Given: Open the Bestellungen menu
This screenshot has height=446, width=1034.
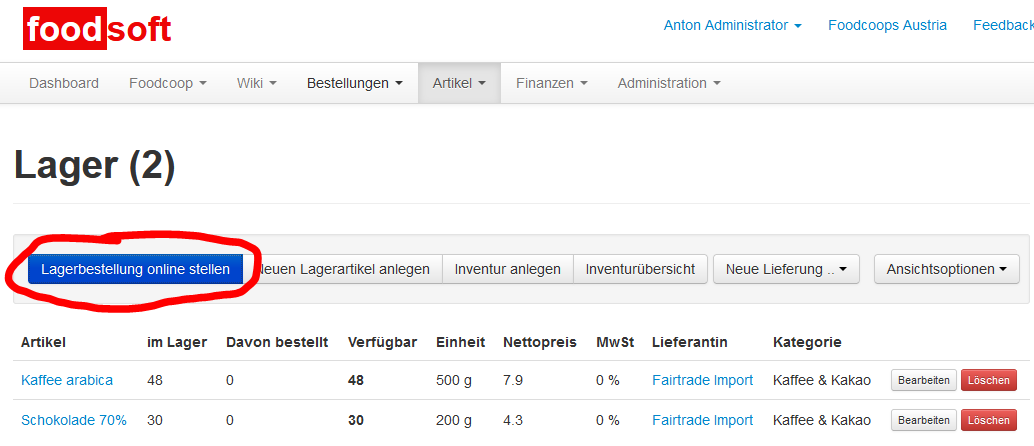Looking at the screenshot, I should (354, 83).
